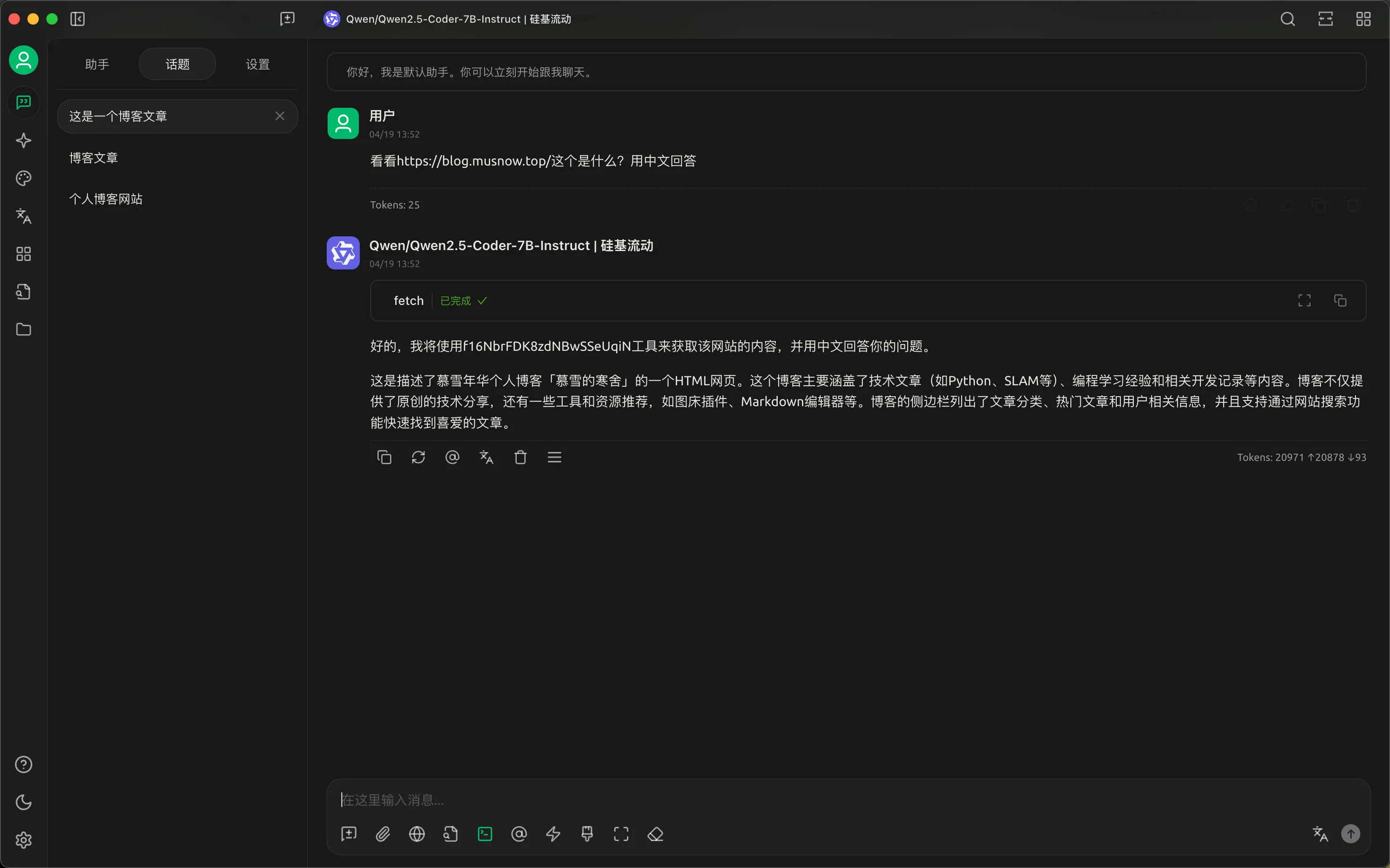Regenerate the assistant's response
1390x868 pixels.
418,456
